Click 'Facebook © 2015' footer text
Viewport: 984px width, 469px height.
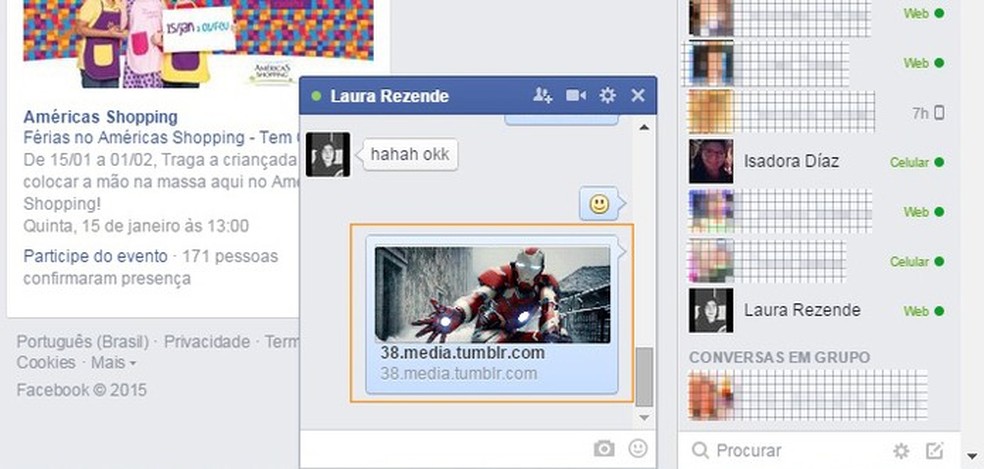(x=82, y=390)
